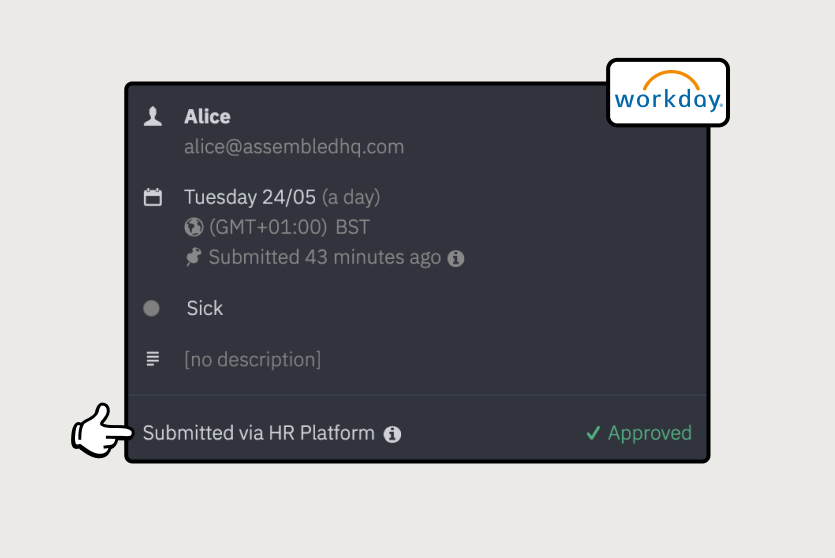Click info icon beside HR Platform
The width and height of the screenshot is (835, 558).
pos(393,434)
